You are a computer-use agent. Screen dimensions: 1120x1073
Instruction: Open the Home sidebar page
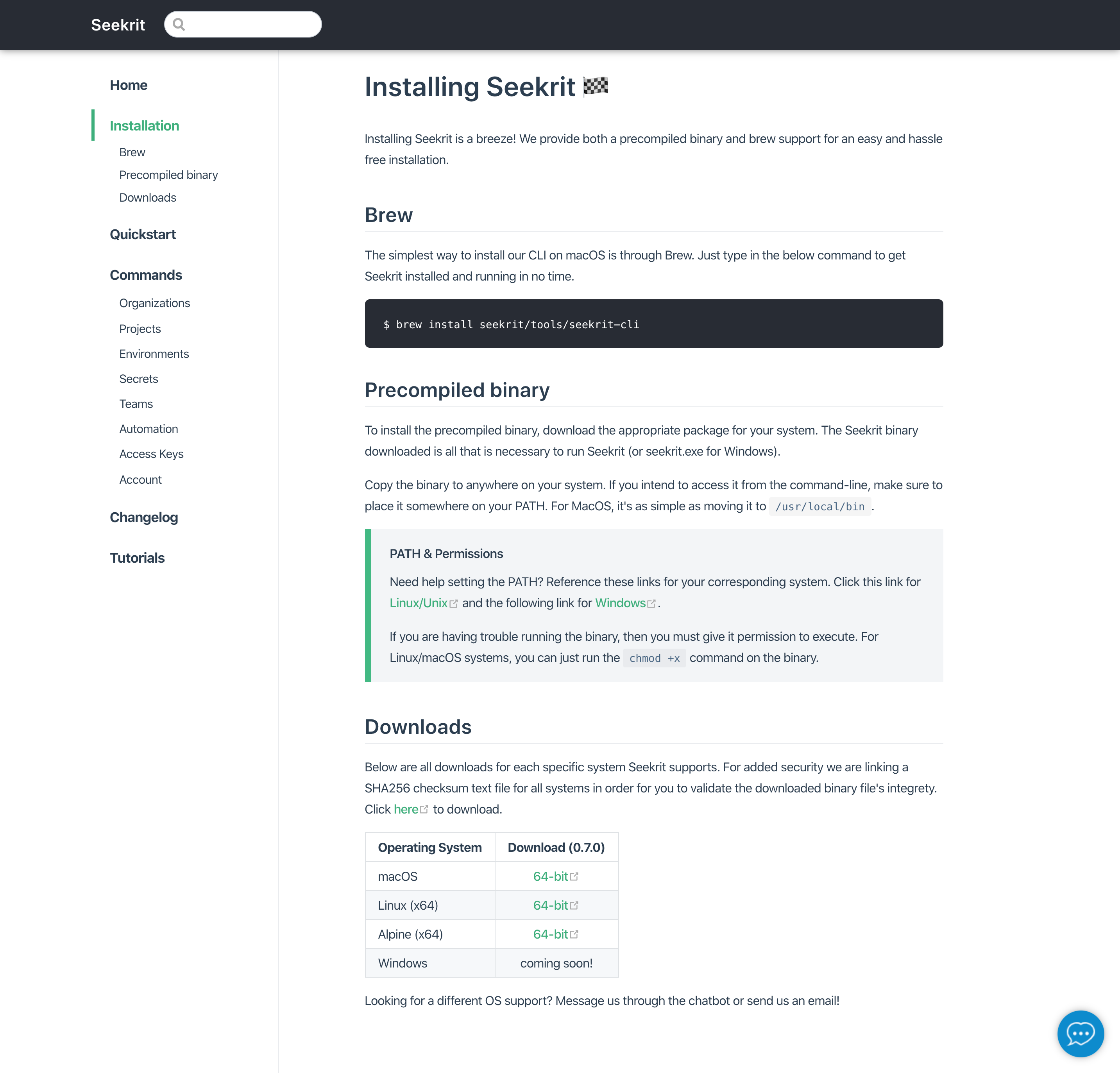pyautogui.click(x=129, y=85)
